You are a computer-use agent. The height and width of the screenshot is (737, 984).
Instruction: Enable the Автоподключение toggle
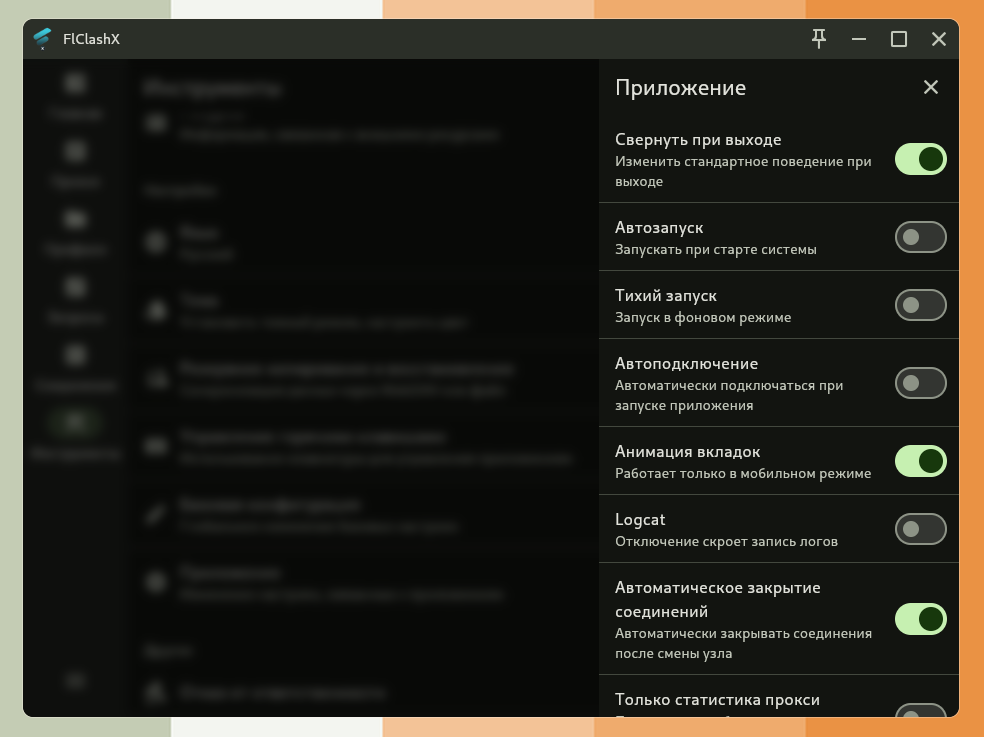920,383
